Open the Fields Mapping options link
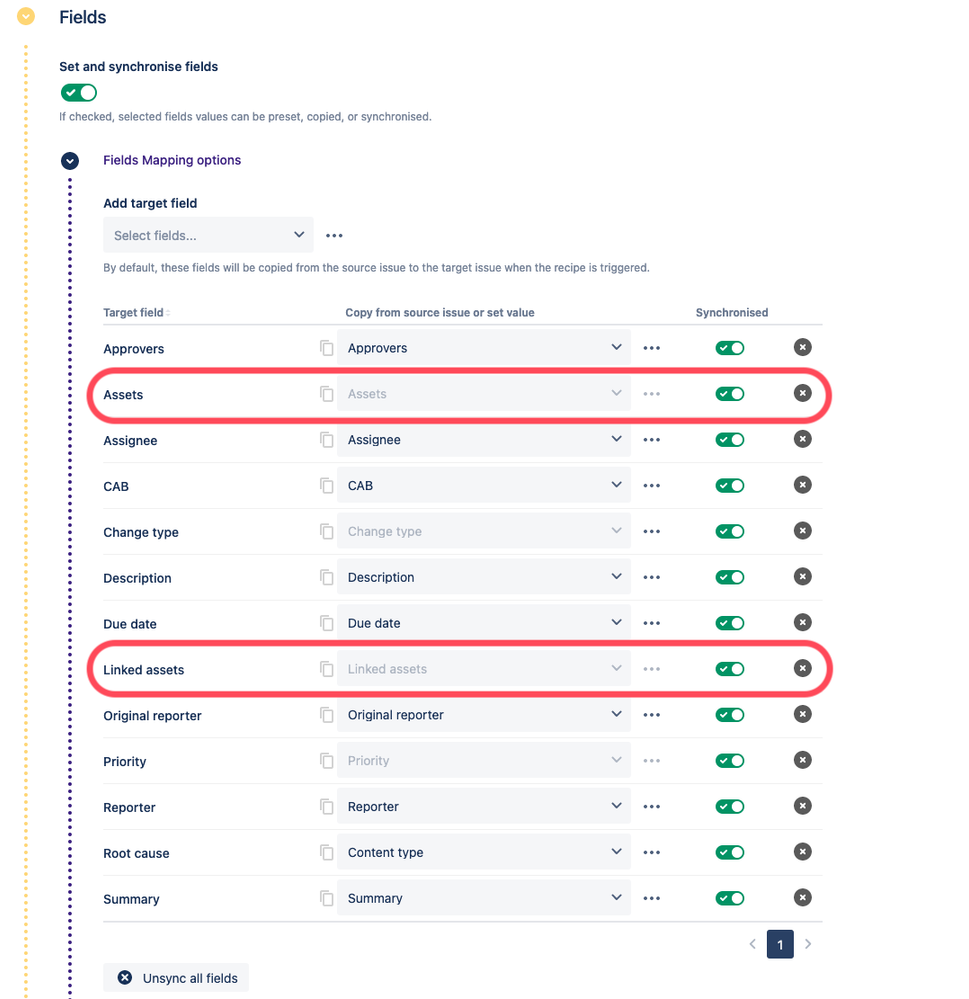The height and width of the screenshot is (999, 969). (x=171, y=160)
